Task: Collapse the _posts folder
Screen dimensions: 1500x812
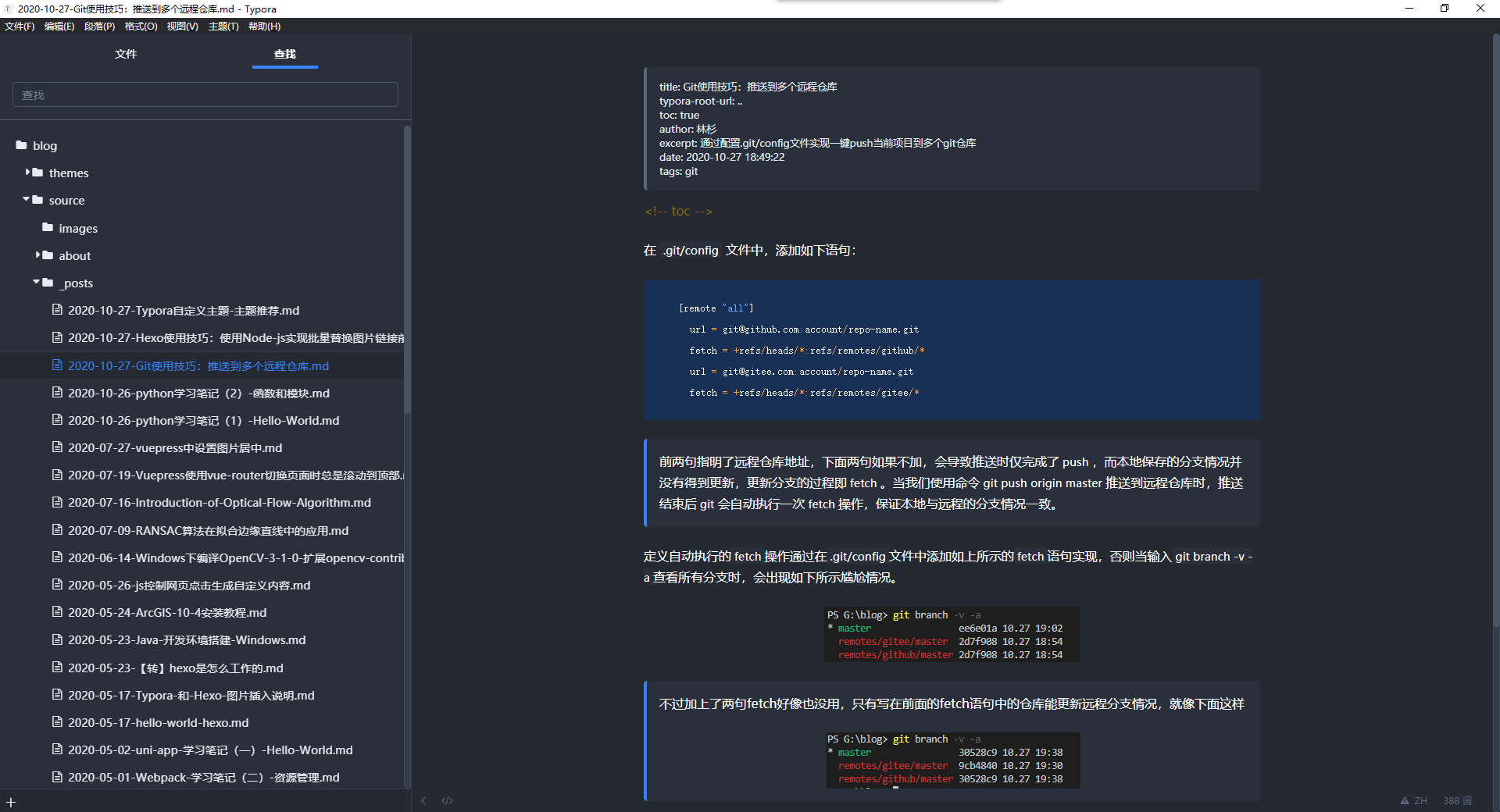Action: (x=36, y=282)
